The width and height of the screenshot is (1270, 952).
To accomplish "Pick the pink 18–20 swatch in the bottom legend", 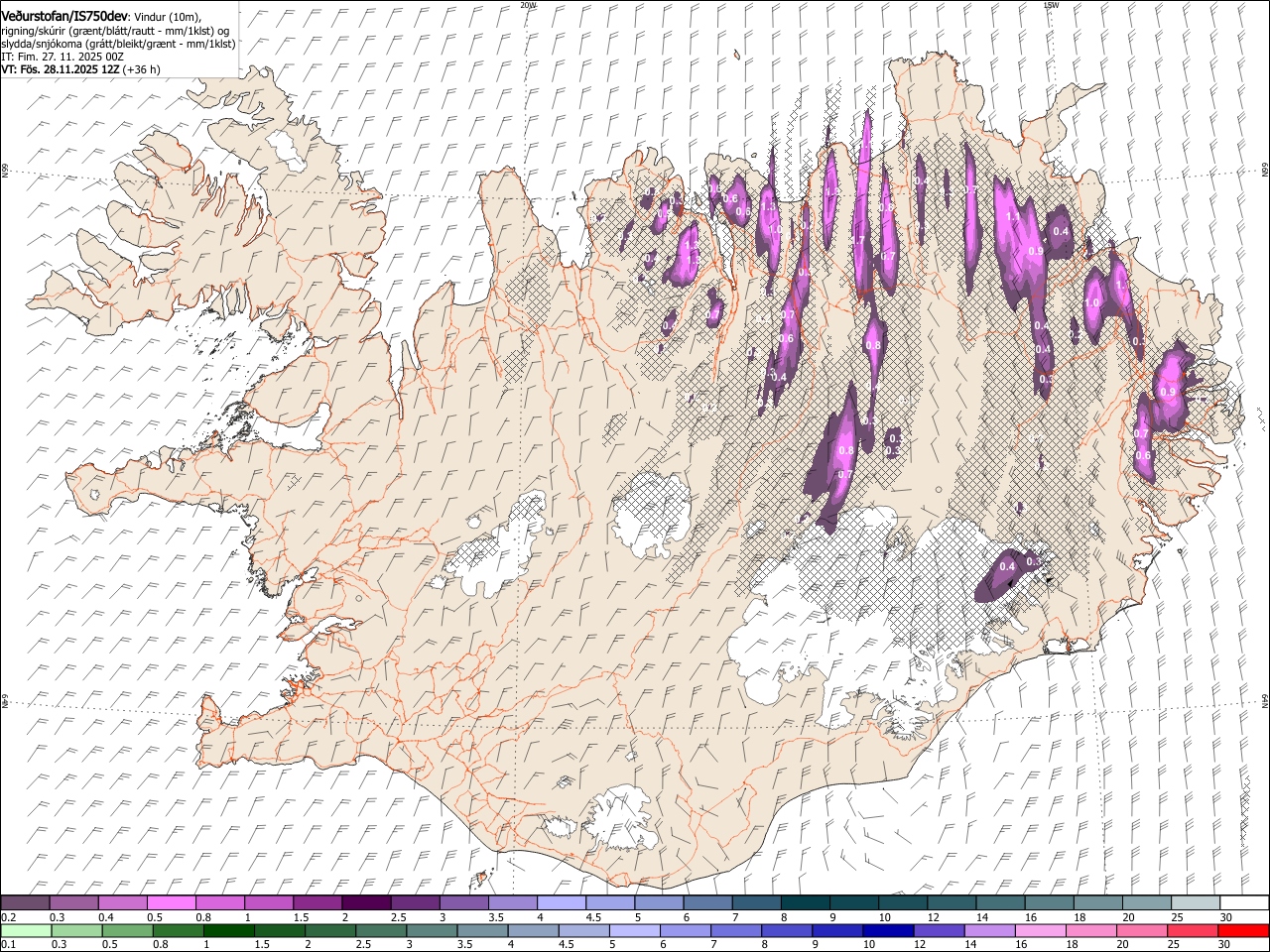I will [1091, 930].
